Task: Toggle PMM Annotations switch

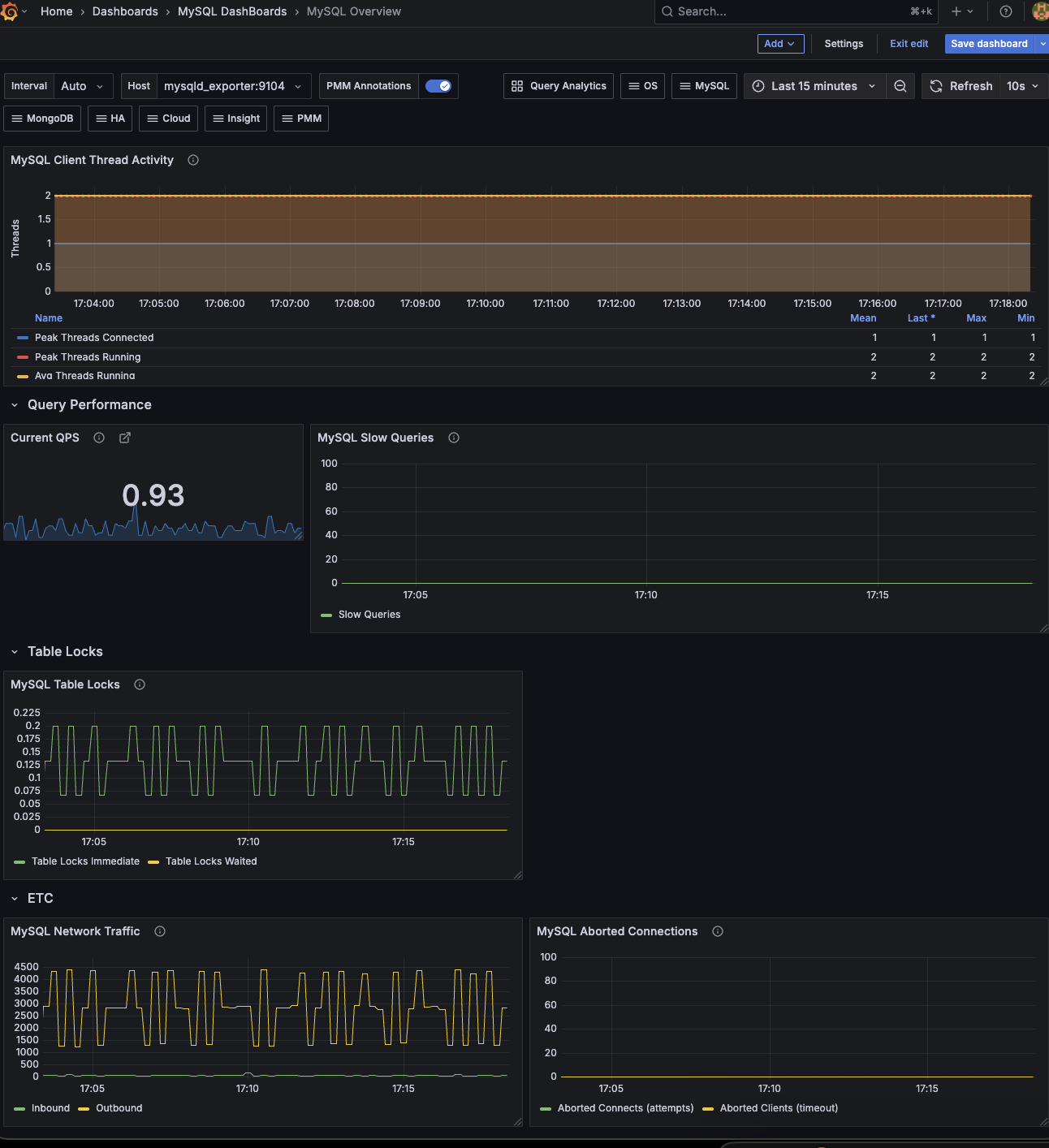Action: click(x=438, y=86)
